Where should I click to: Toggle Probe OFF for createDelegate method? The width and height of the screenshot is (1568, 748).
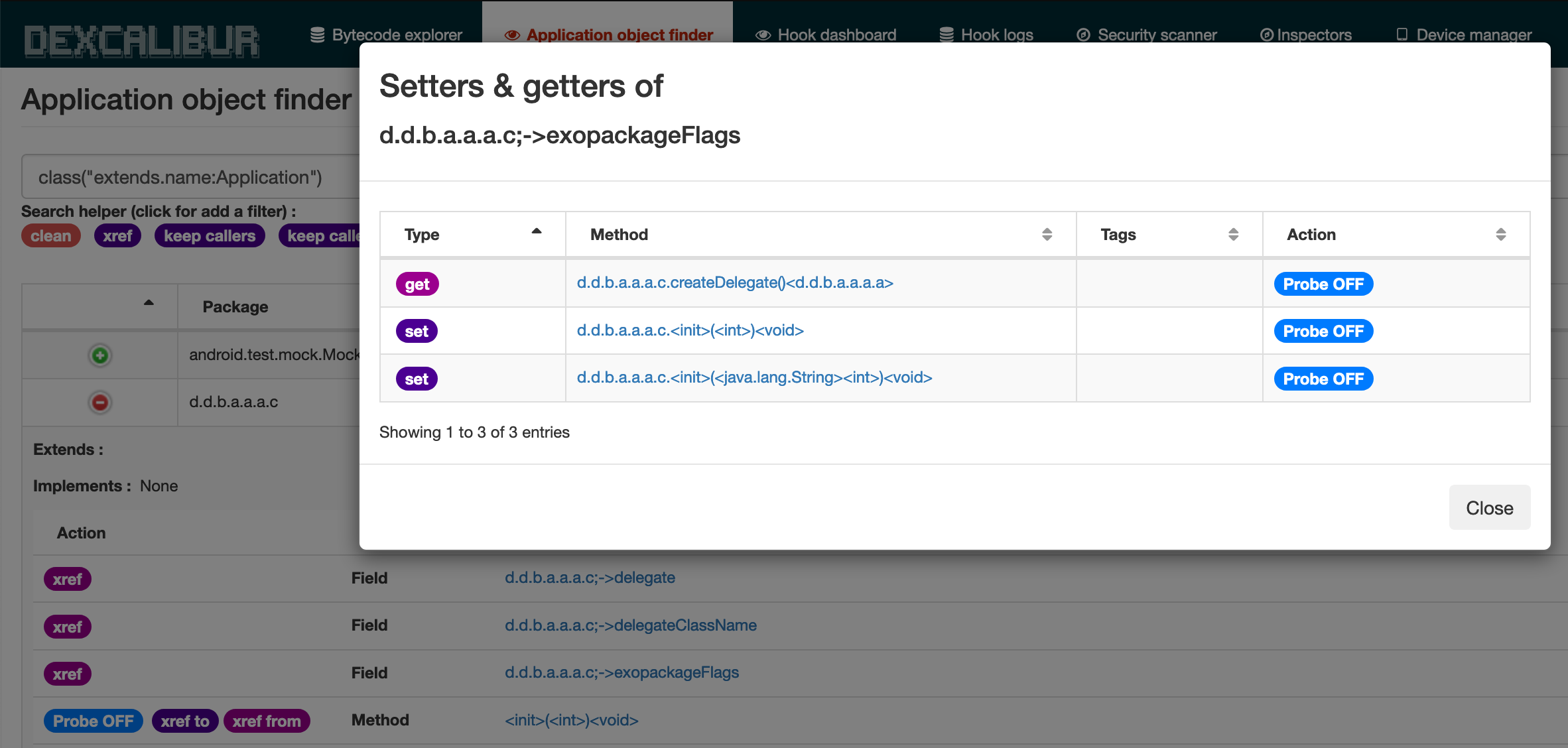point(1323,284)
